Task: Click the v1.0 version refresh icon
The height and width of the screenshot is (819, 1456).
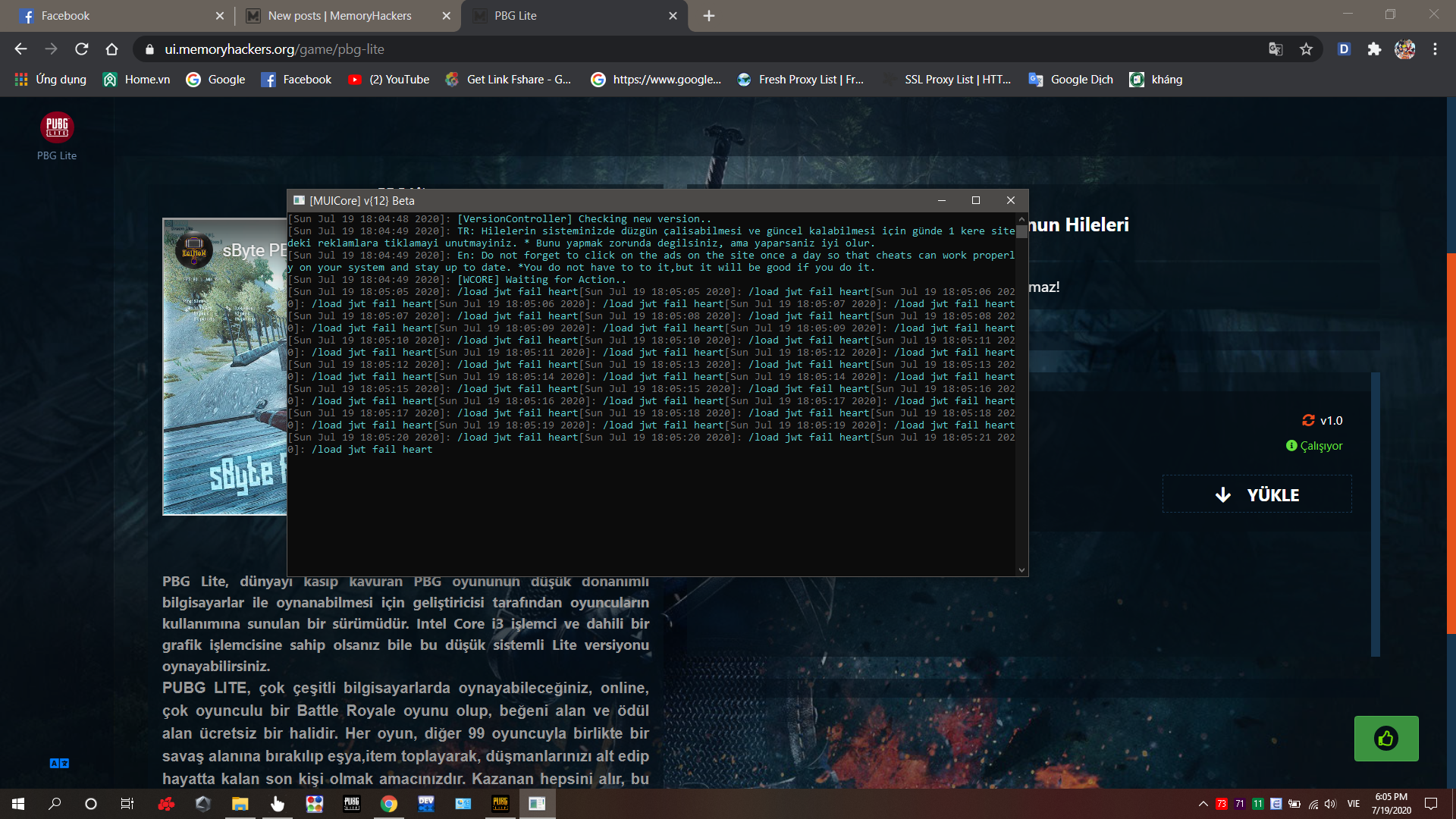Action: pyautogui.click(x=1308, y=420)
